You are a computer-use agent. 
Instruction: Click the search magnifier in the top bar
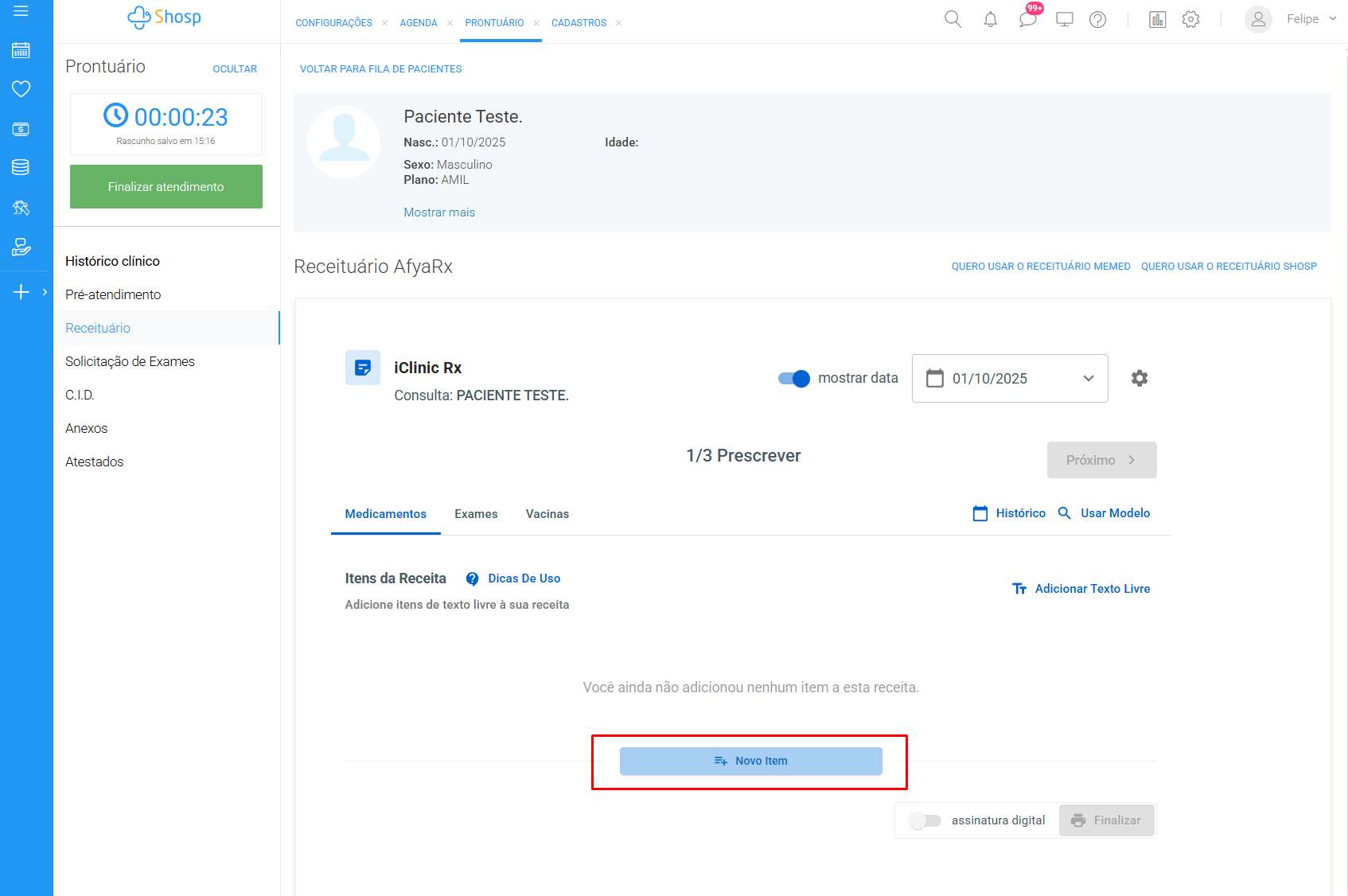953,19
